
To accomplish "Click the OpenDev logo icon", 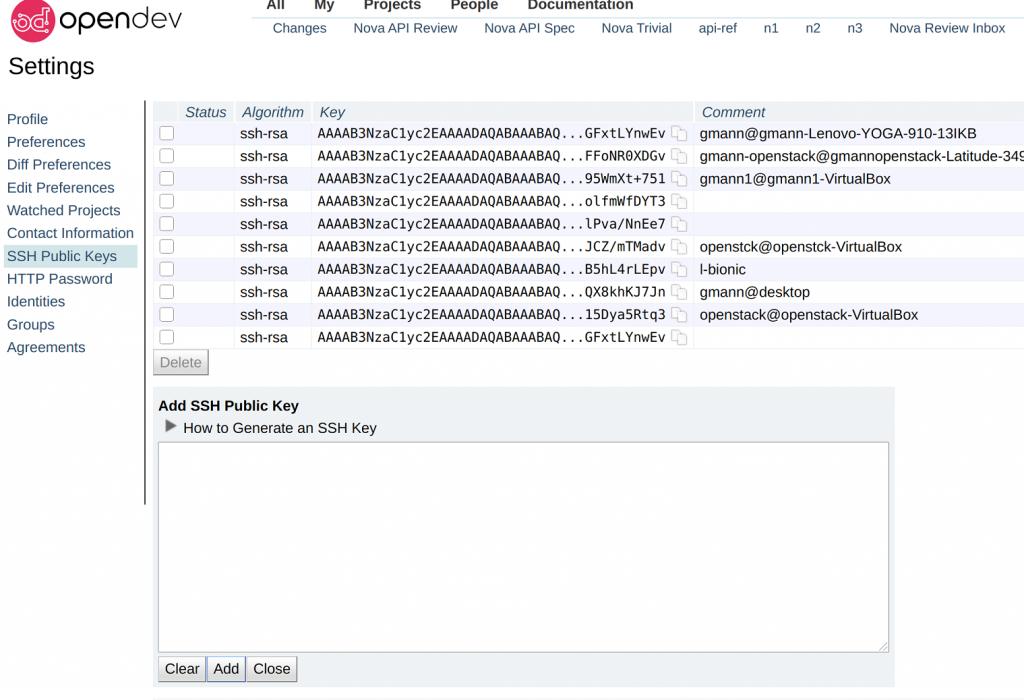I will pos(32,21).
